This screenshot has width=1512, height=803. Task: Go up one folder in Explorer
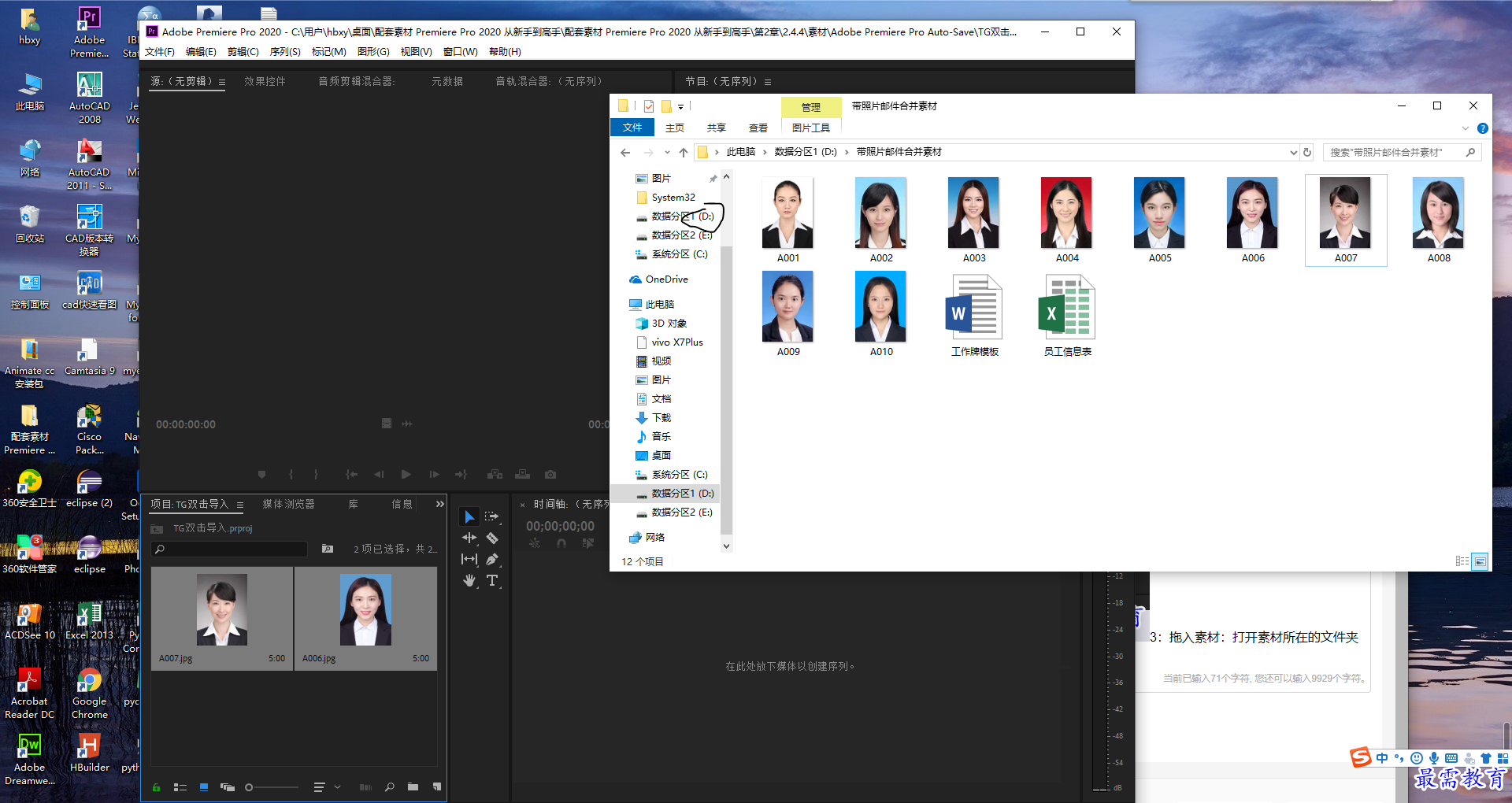point(683,153)
